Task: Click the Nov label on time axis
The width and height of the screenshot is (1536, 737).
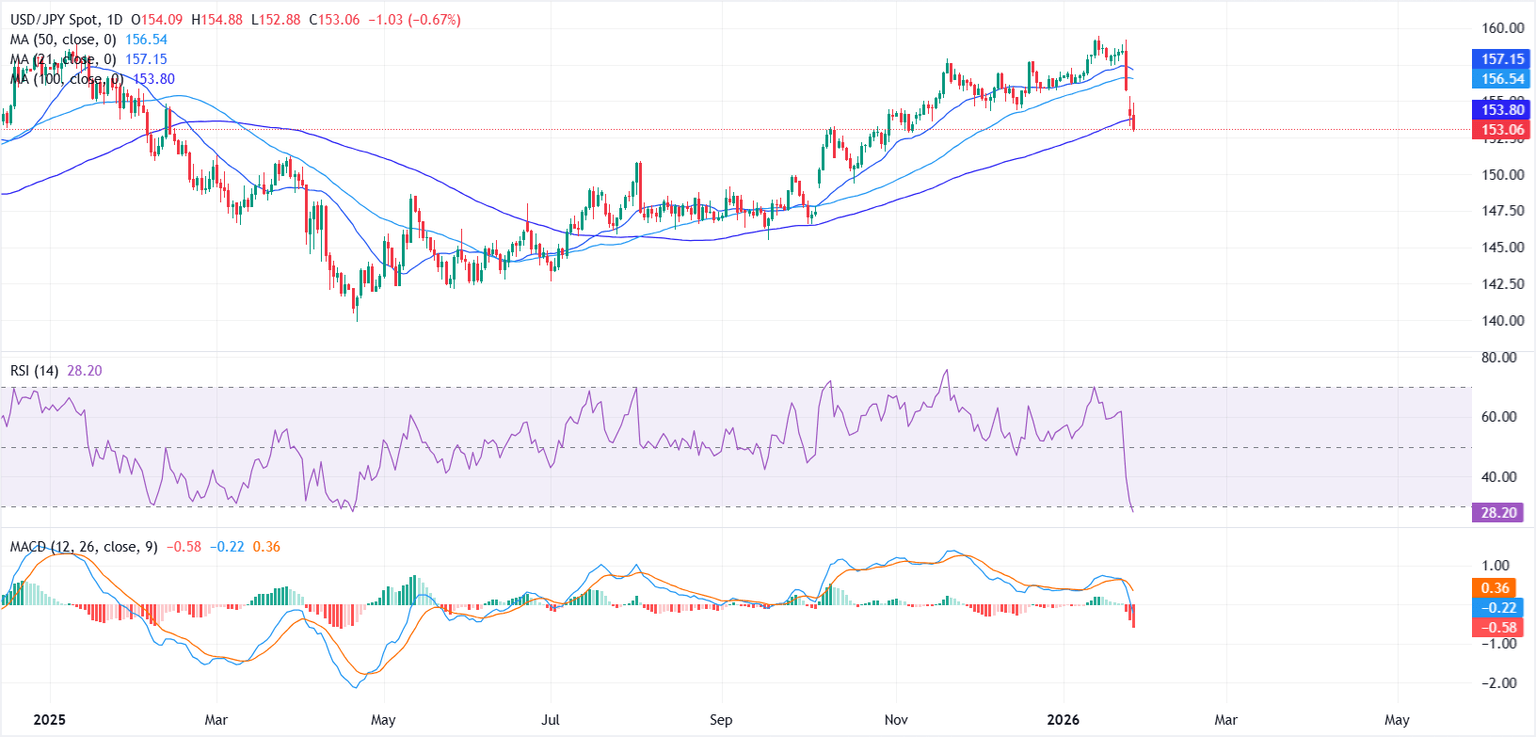Action: 896,720
